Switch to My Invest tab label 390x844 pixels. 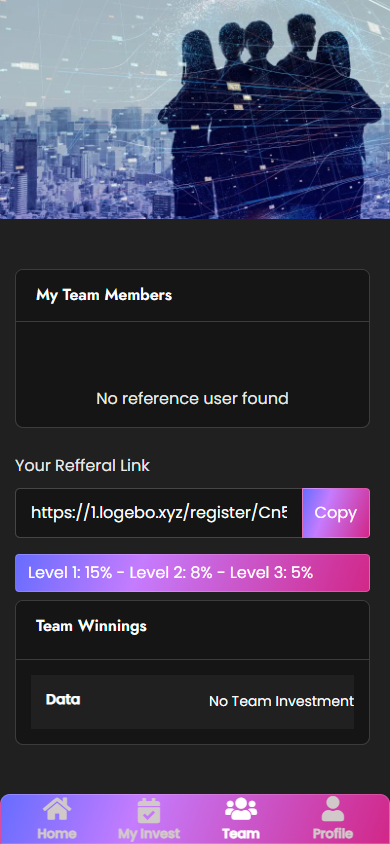[x=149, y=834]
